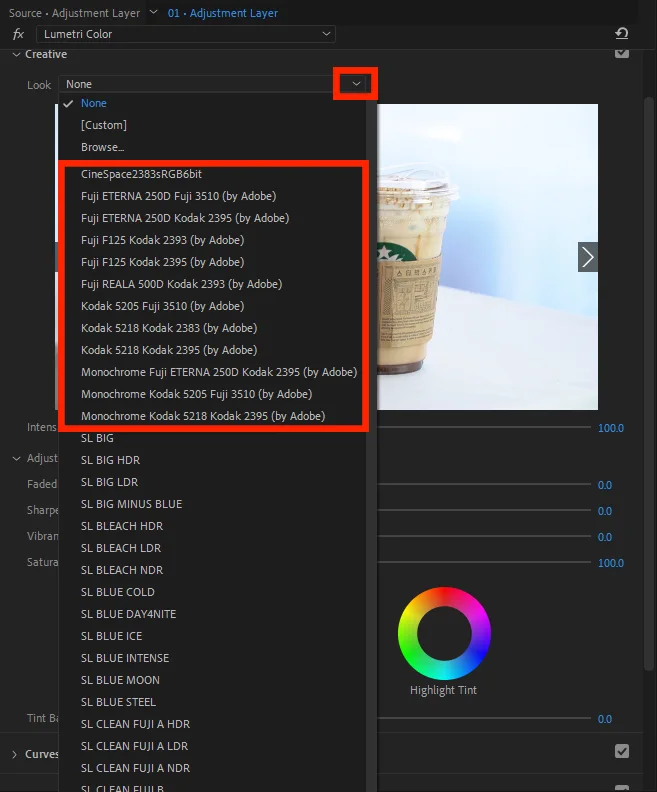
Task: Choose the SL BIG HDR look
Action: point(212,460)
